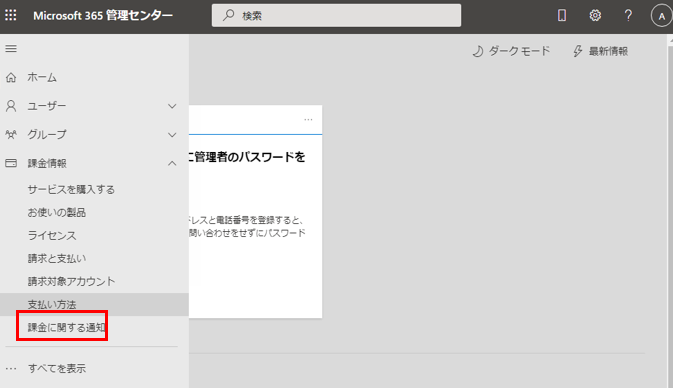Screen dimensions: 673x388
Task: Open the mobile app phone icon
Action: click(x=561, y=15)
